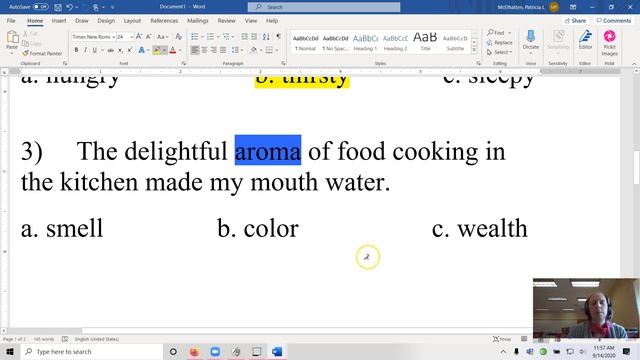Switch to the Design tab
This screenshot has height=360, width=640.
pyautogui.click(x=106, y=20)
